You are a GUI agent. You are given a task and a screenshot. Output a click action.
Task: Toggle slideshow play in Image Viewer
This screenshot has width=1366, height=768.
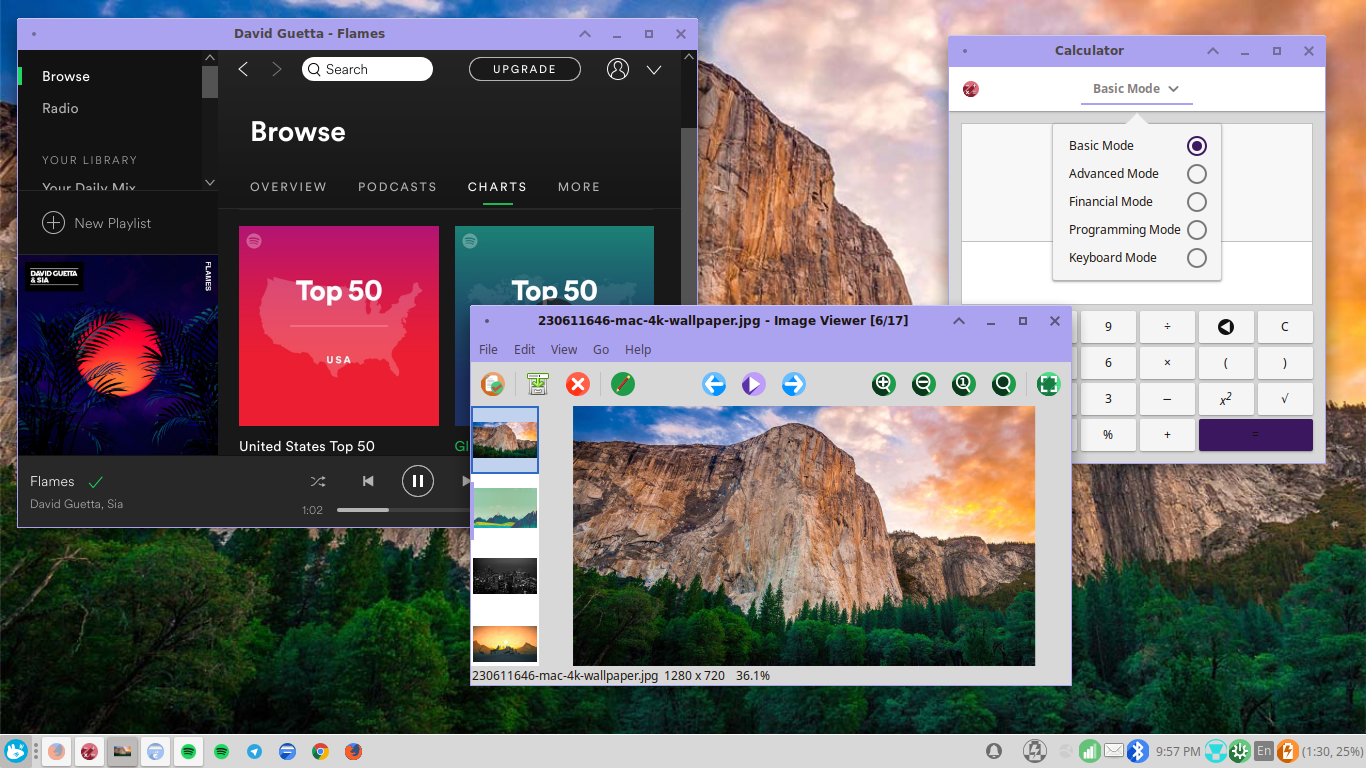click(x=753, y=384)
